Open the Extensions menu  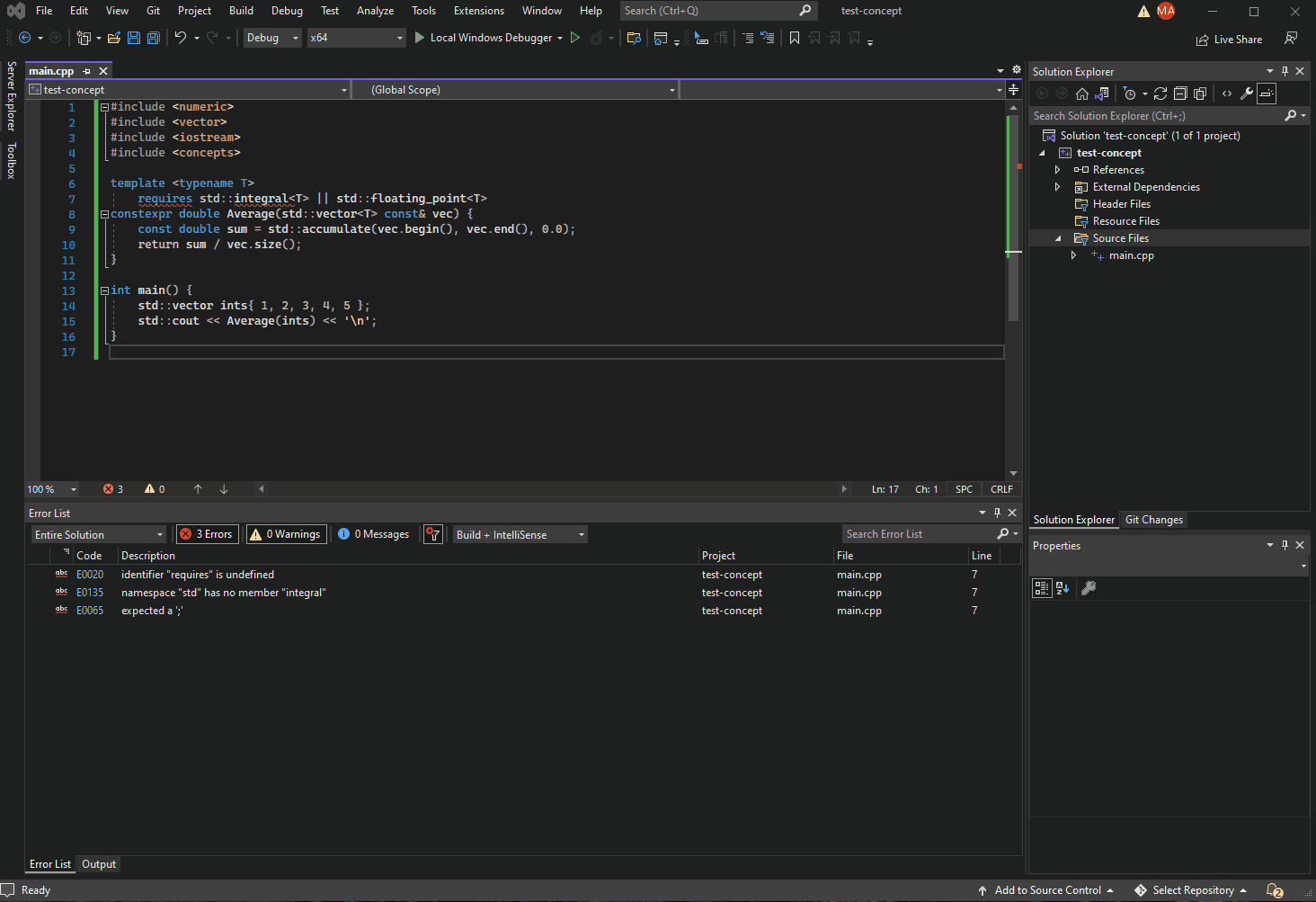[x=479, y=11]
